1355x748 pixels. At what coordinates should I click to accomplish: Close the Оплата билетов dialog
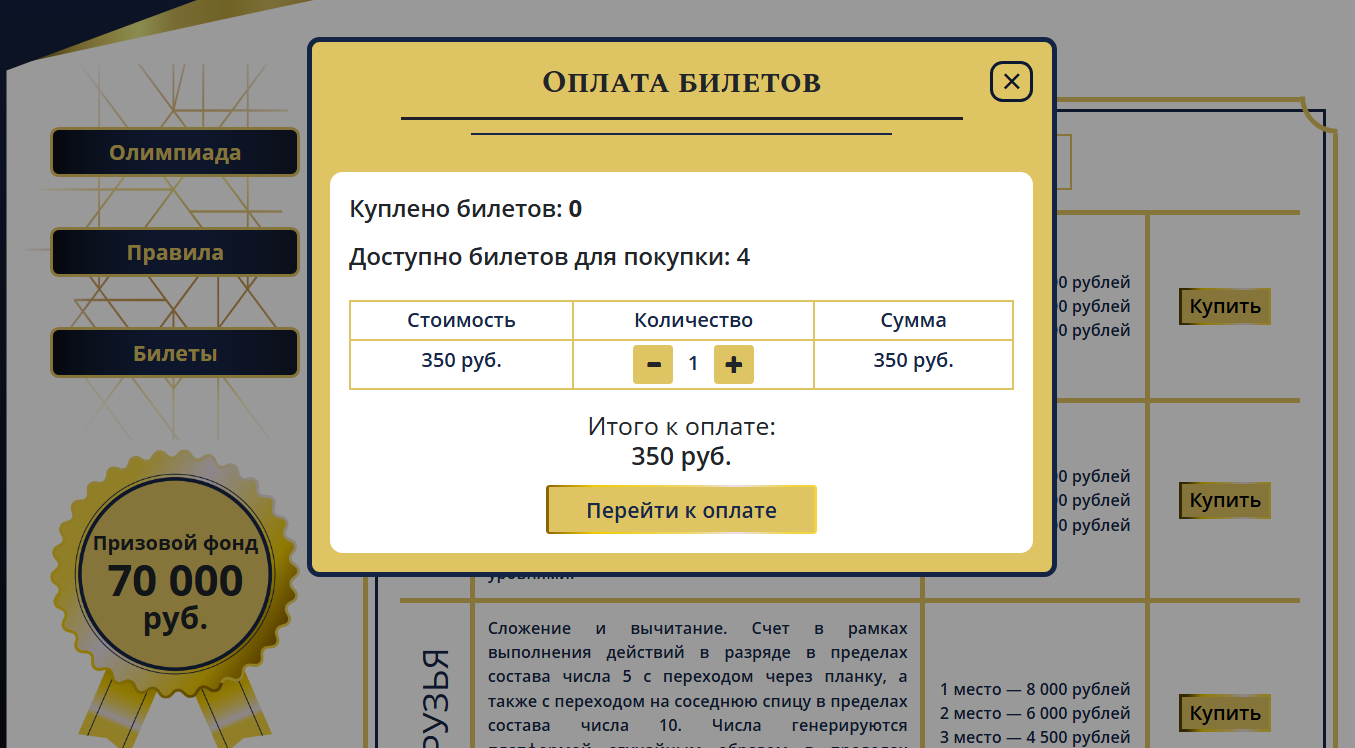(1011, 82)
